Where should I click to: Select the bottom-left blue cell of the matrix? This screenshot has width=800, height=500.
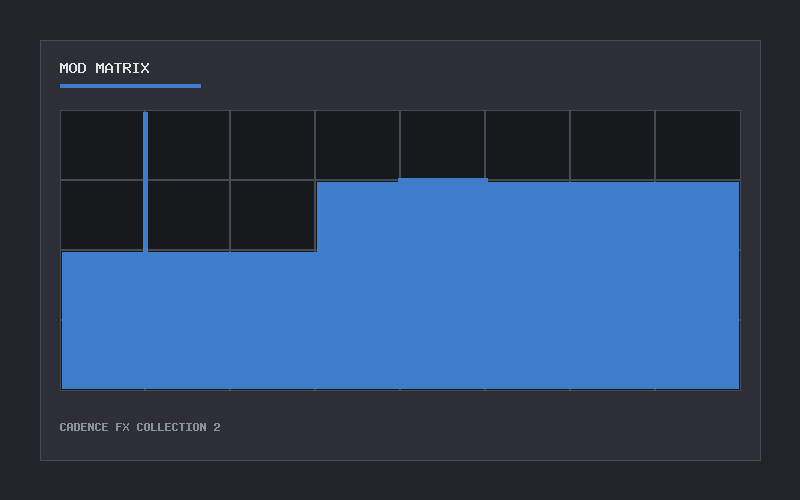103,355
